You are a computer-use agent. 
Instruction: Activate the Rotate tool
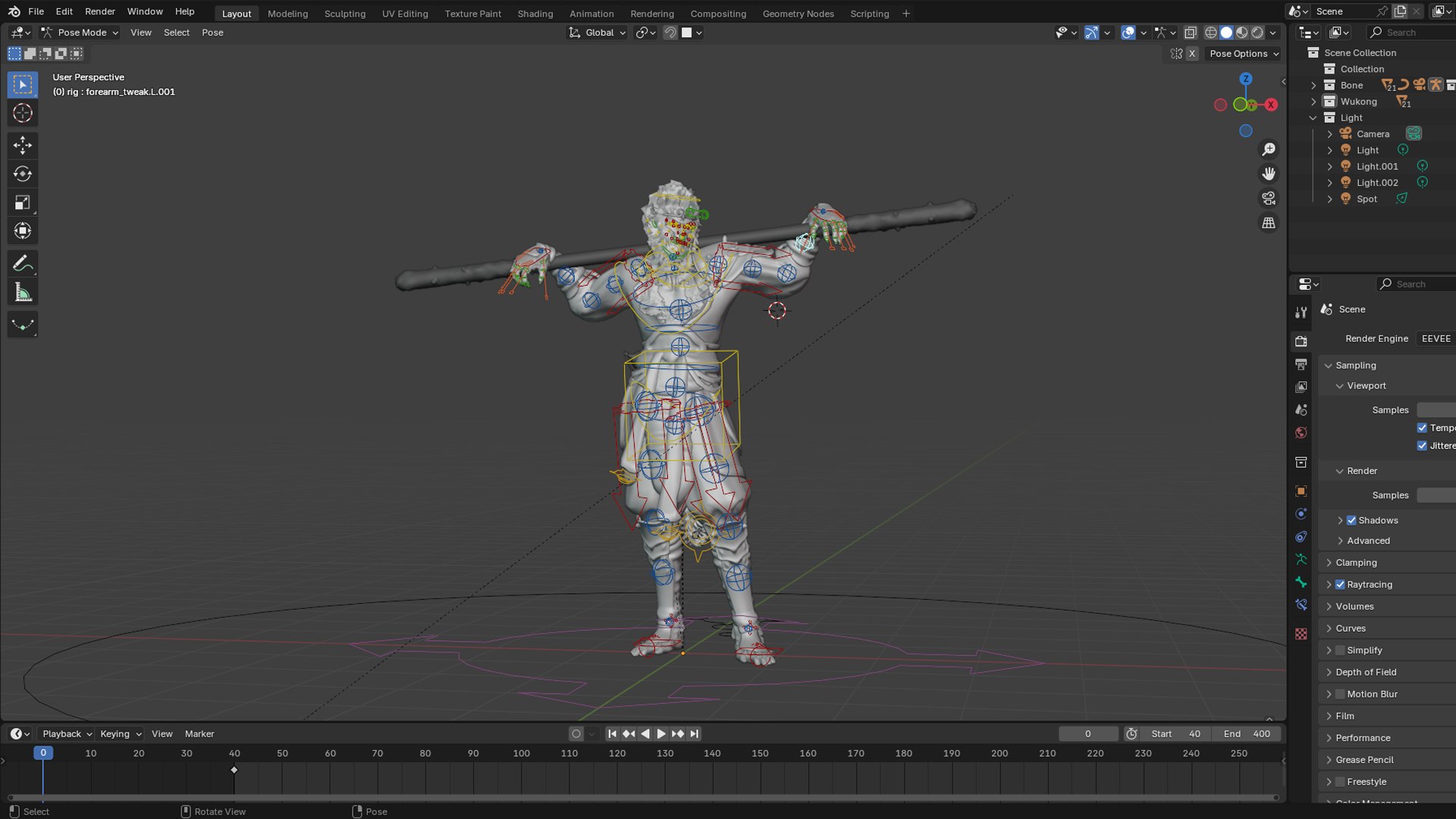tap(23, 174)
